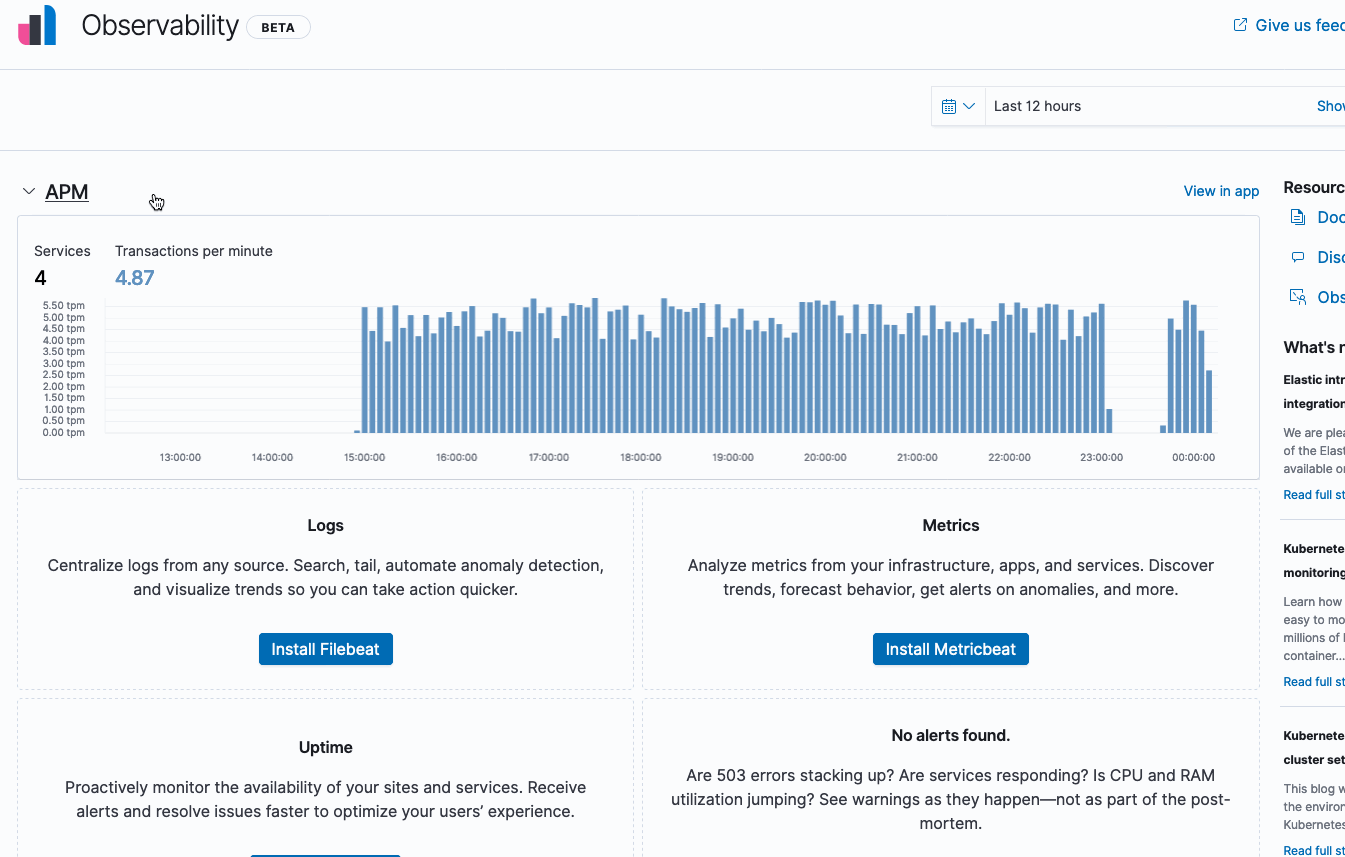
Task: Click the Metrics card heading
Action: click(951, 525)
